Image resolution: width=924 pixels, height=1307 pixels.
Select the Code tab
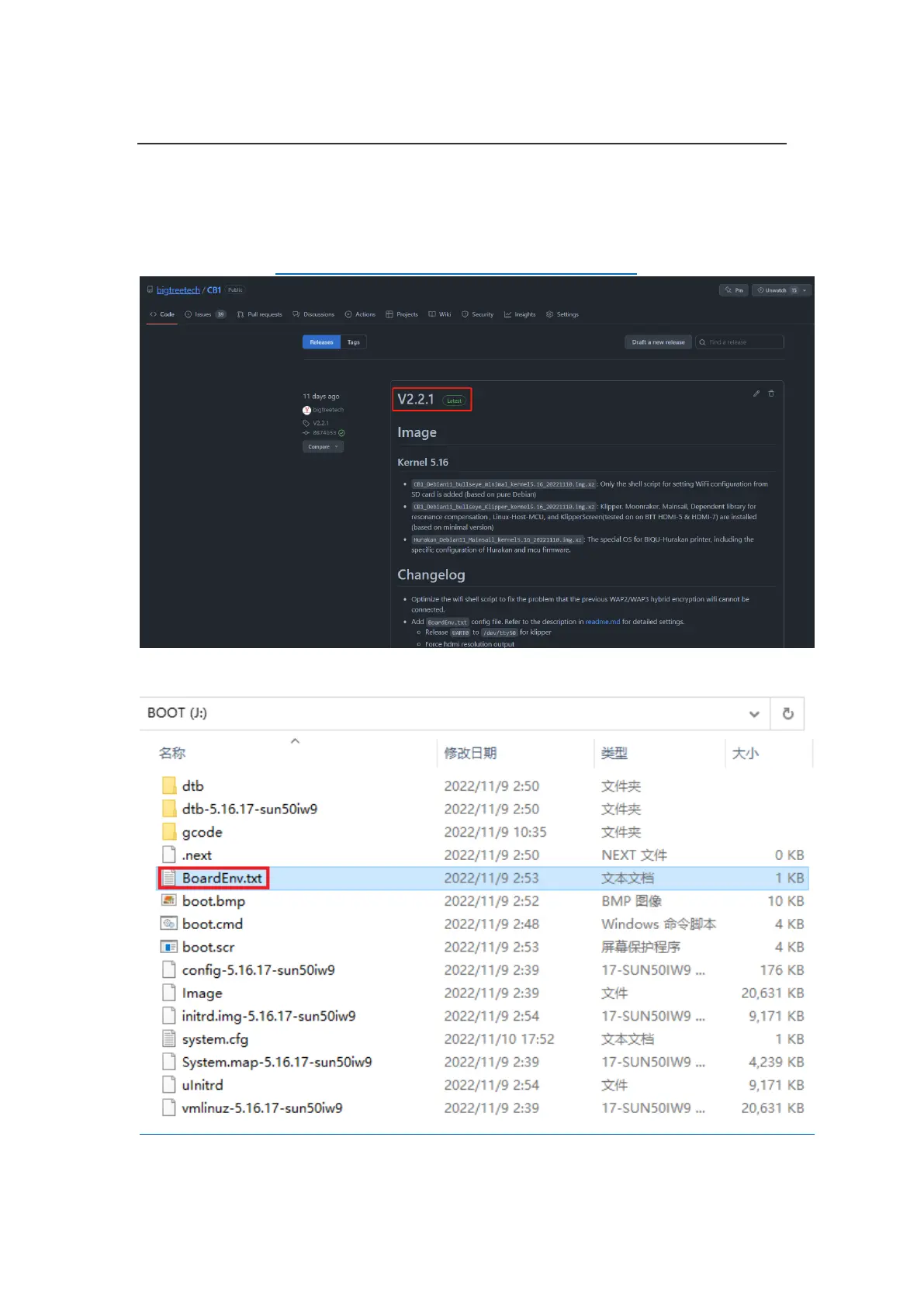162,314
